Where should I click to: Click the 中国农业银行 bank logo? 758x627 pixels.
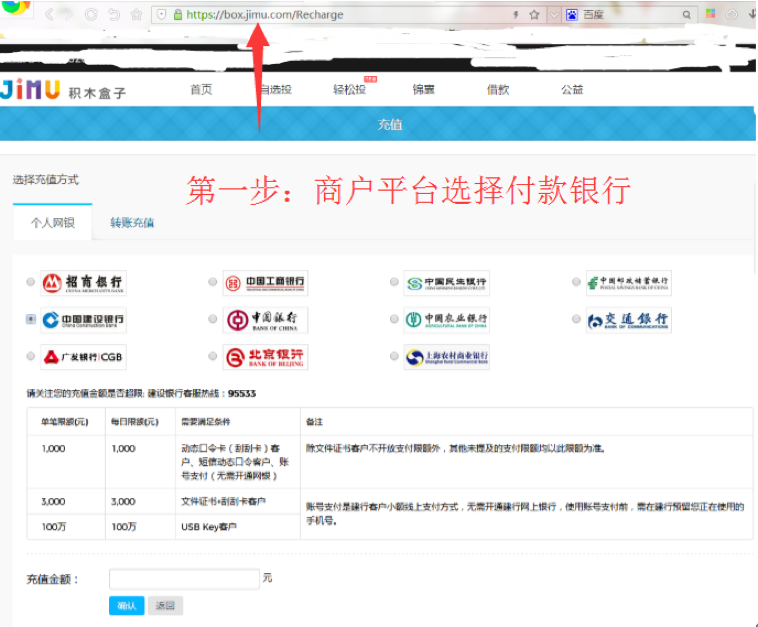(x=446, y=320)
